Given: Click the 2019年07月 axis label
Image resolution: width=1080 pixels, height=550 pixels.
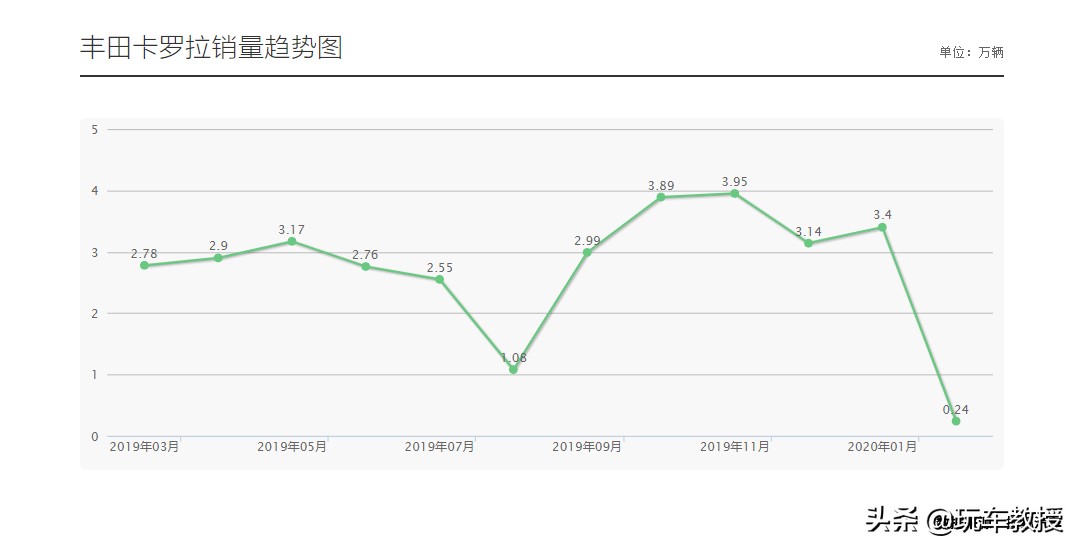Looking at the screenshot, I should click(439, 447).
